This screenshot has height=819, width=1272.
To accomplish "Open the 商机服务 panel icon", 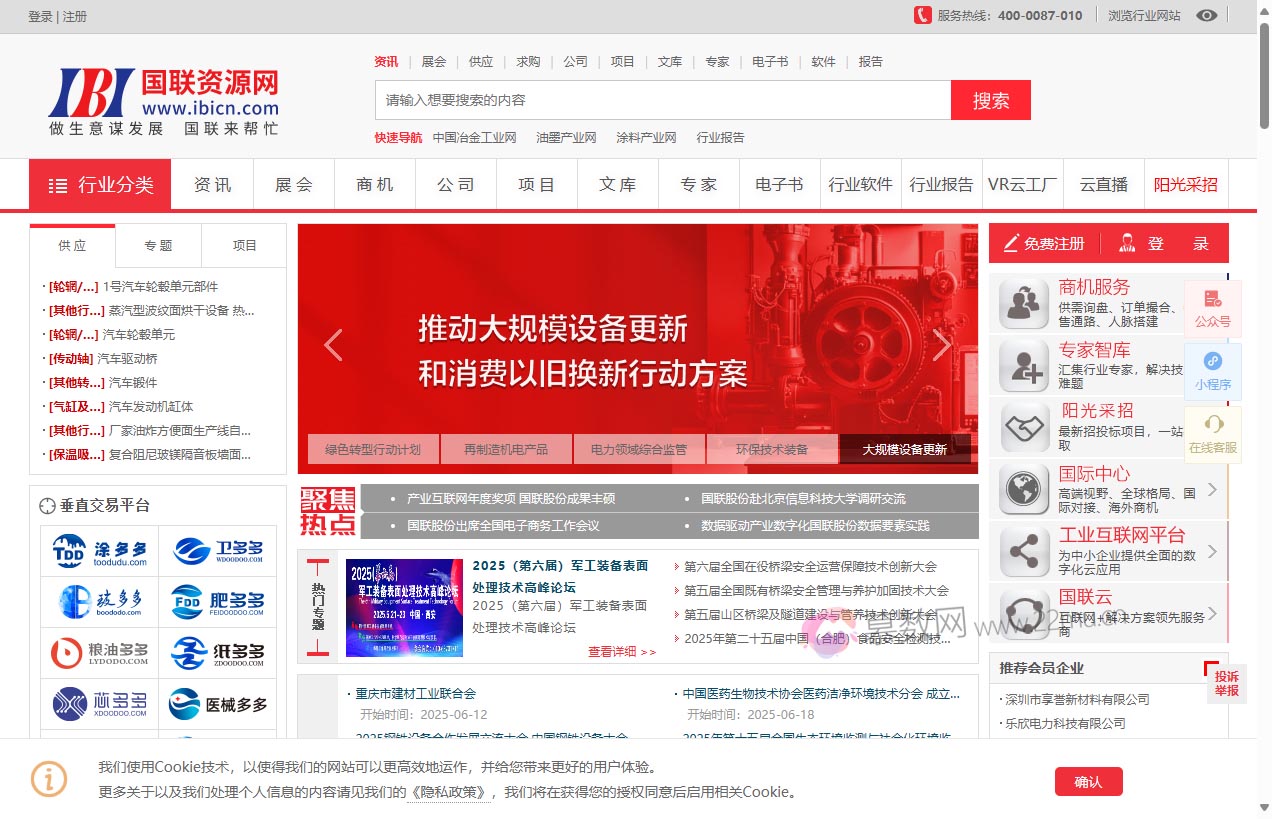I will pos(1021,303).
